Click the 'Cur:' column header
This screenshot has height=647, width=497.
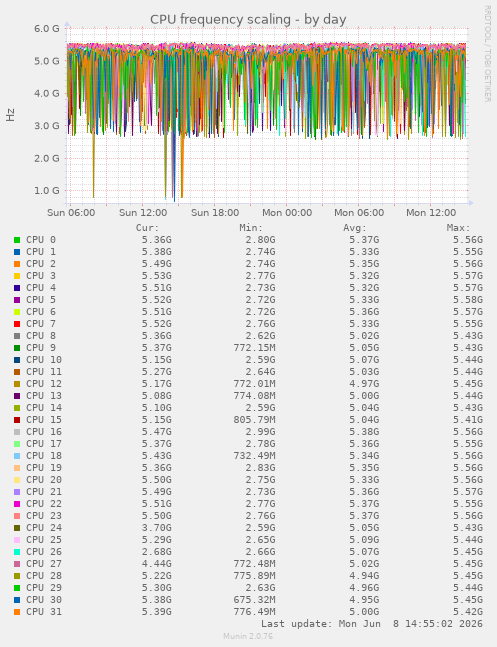pos(147,228)
